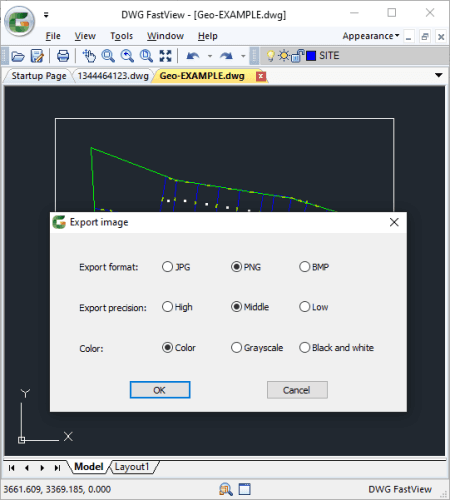Viewport: 450px width, 500px height.
Task: Jump to last layout tab arrow
Action: (57, 468)
